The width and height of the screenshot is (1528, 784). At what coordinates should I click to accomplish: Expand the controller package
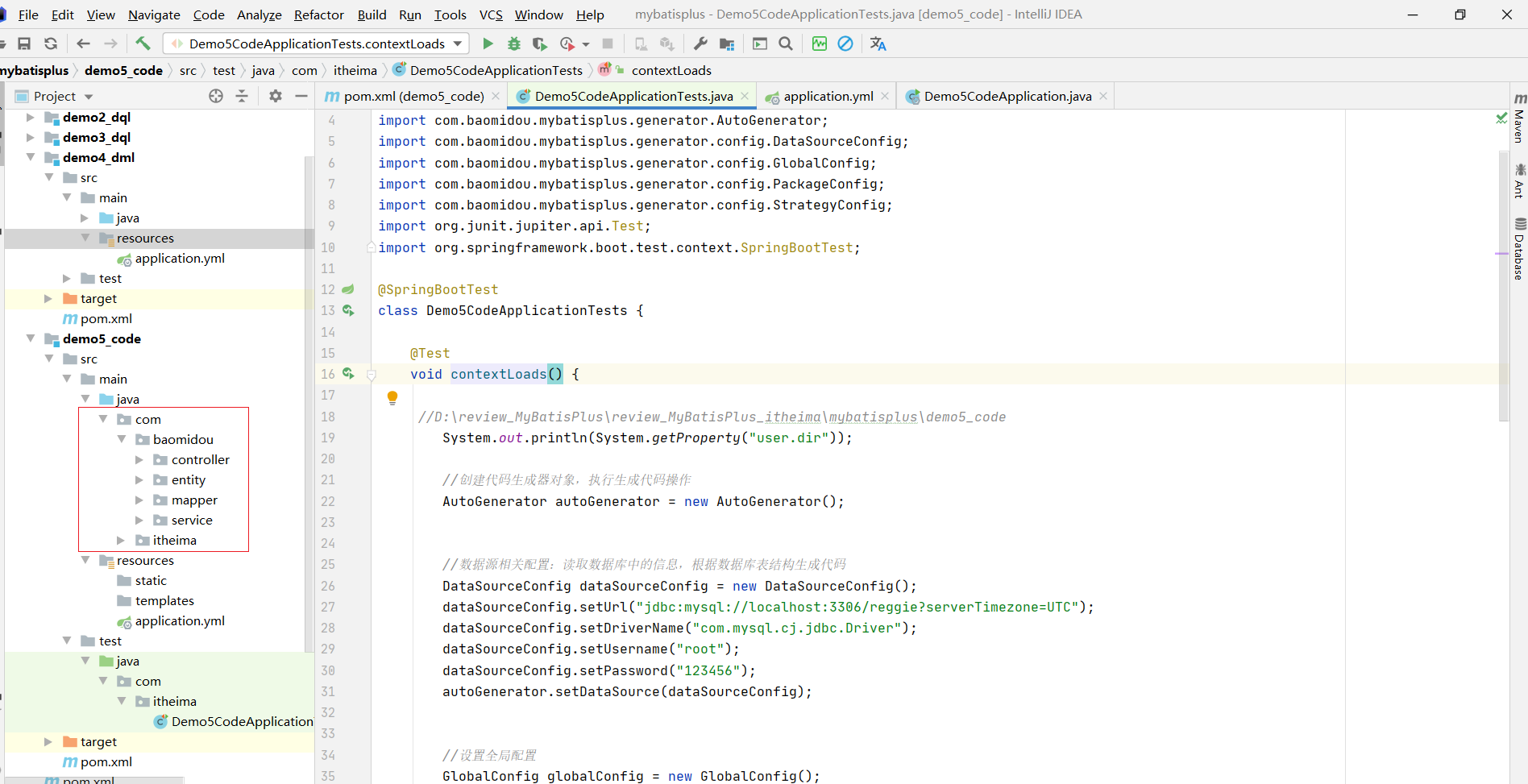[139, 459]
